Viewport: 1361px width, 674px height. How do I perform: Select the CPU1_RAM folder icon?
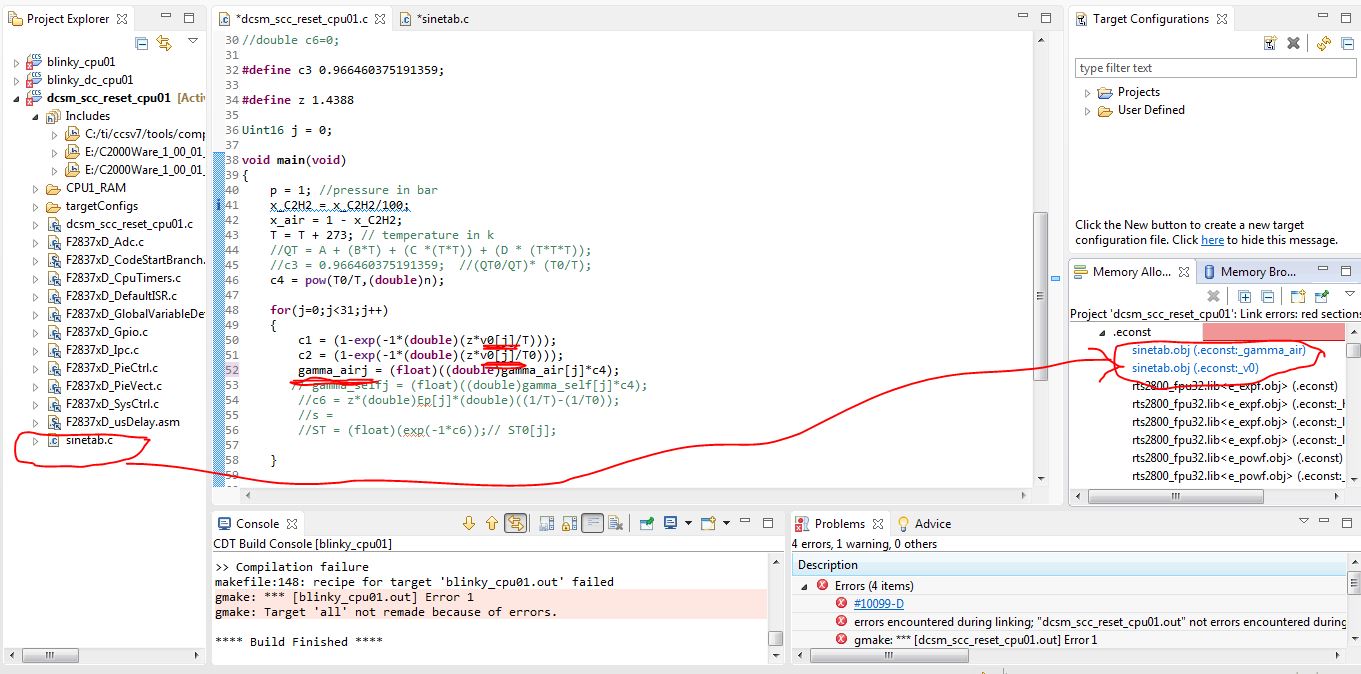[x=54, y=188]
